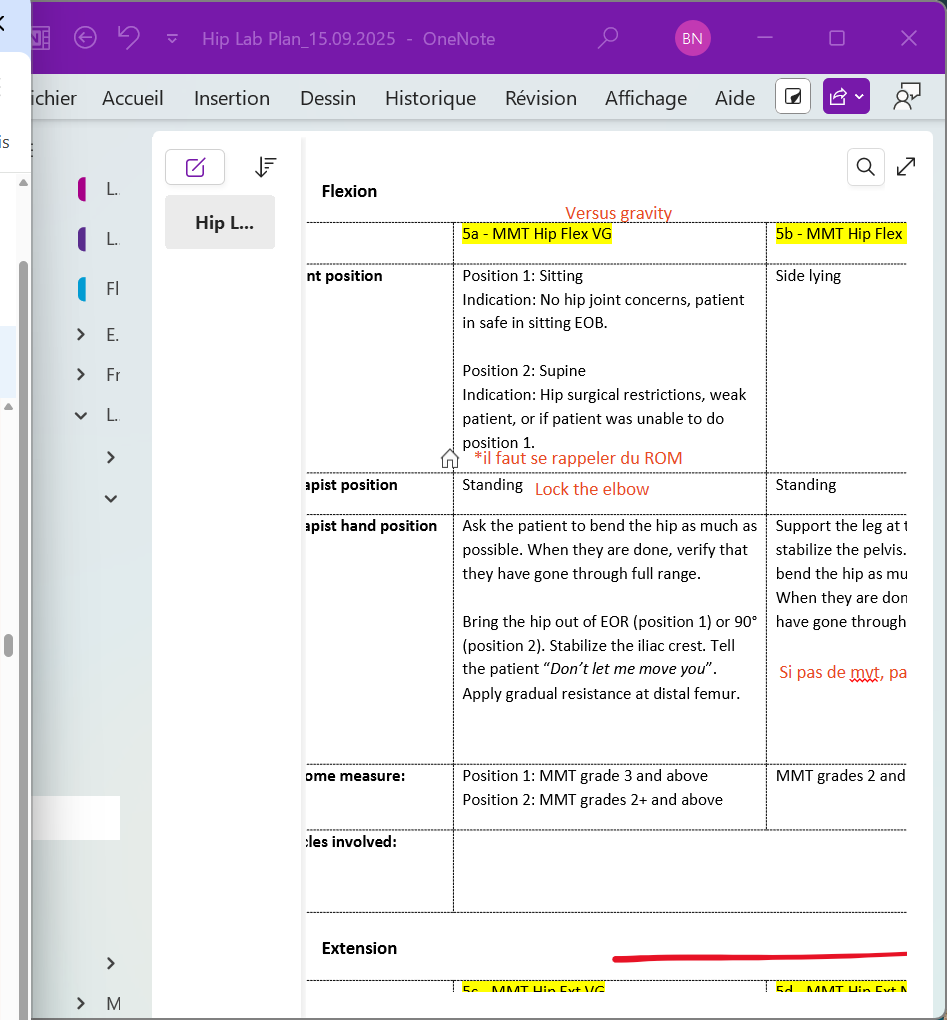Viewport: 947px width, 1020px height.
Task: Click the OneNote app icon in title bar
Action: point(41,38)
